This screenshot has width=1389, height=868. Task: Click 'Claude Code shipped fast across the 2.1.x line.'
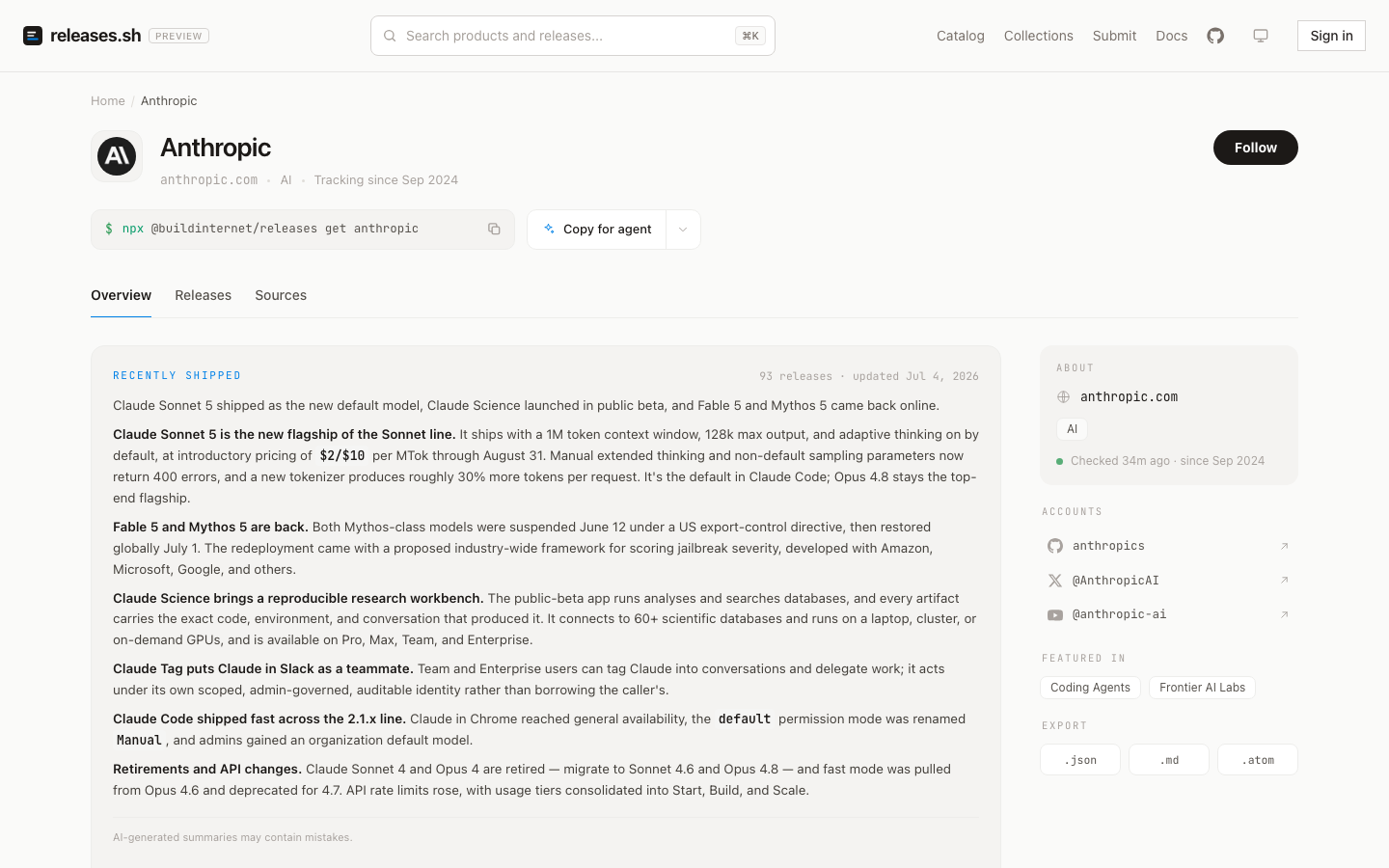point(259,719)
